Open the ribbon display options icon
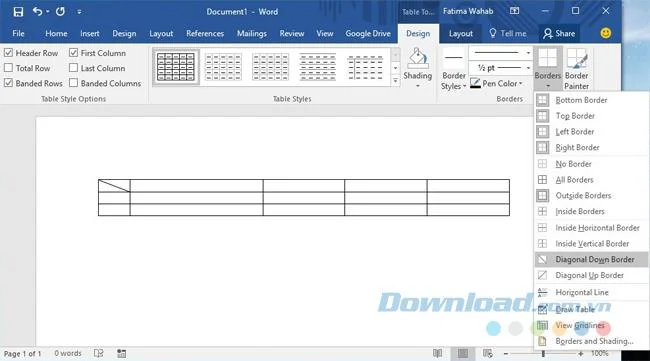Viewport: 650px width, 361px height. tap(514, 11)
